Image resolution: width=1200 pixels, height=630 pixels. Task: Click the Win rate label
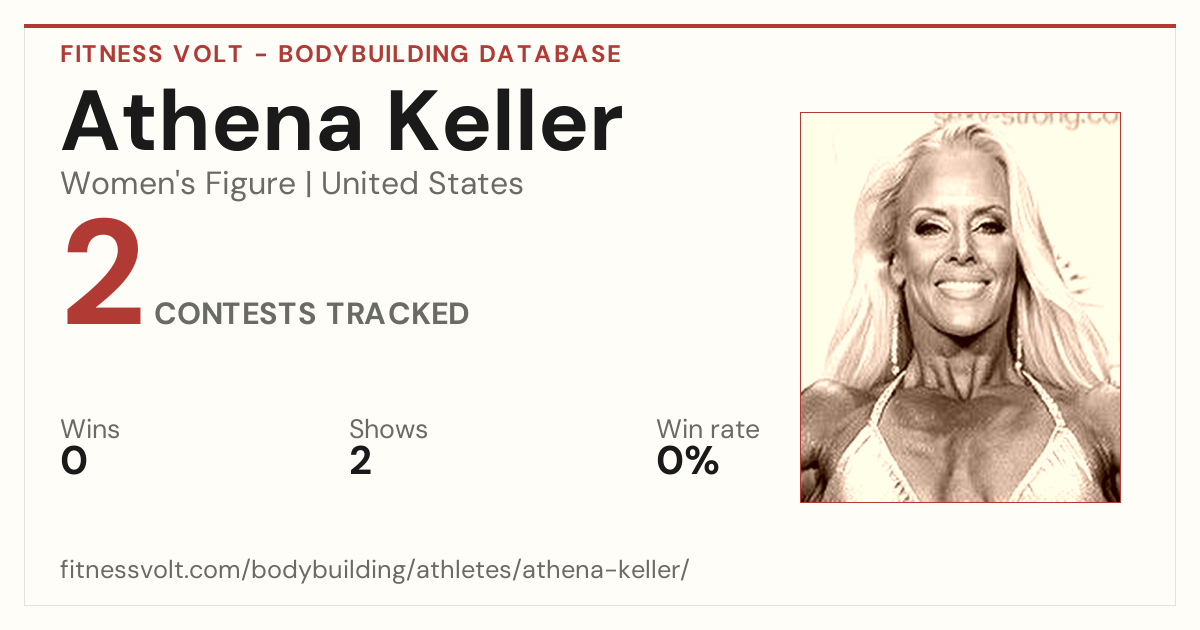coord(708,429)
